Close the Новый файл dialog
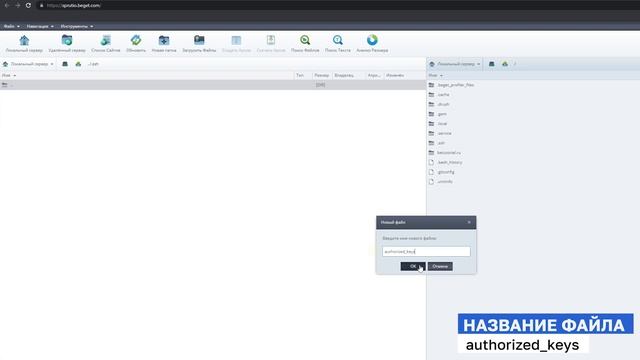This screenshot has width=640, height=360. tap(469, 222)
